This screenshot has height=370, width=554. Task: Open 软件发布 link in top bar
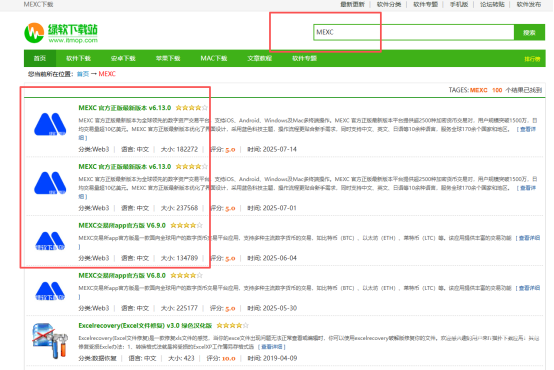click(529, 4)
